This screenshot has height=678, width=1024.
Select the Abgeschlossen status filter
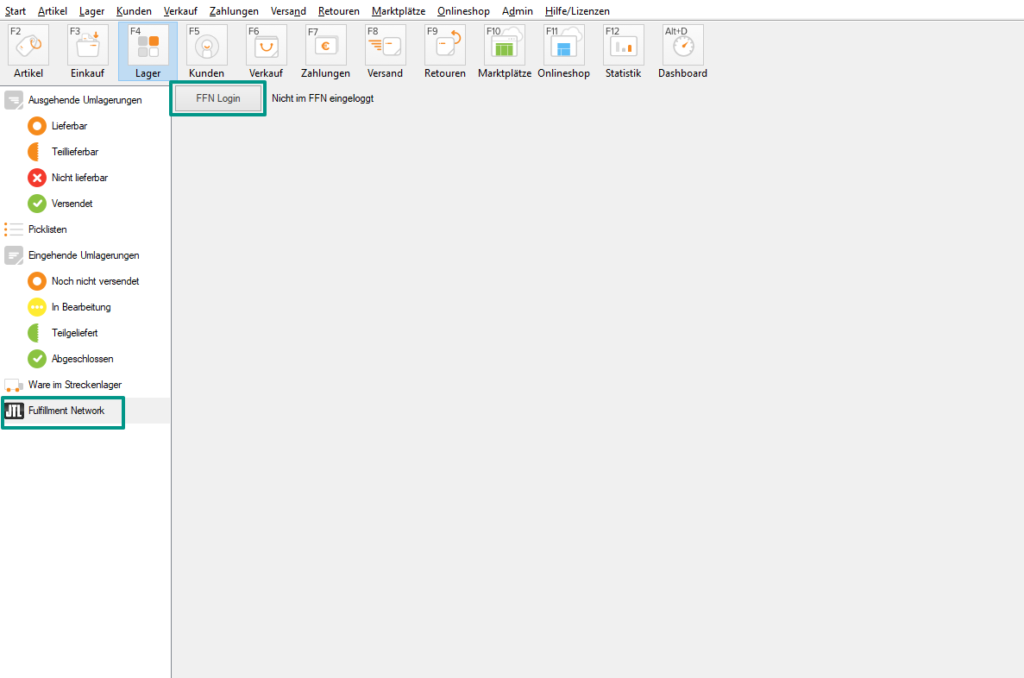[82, 358]
